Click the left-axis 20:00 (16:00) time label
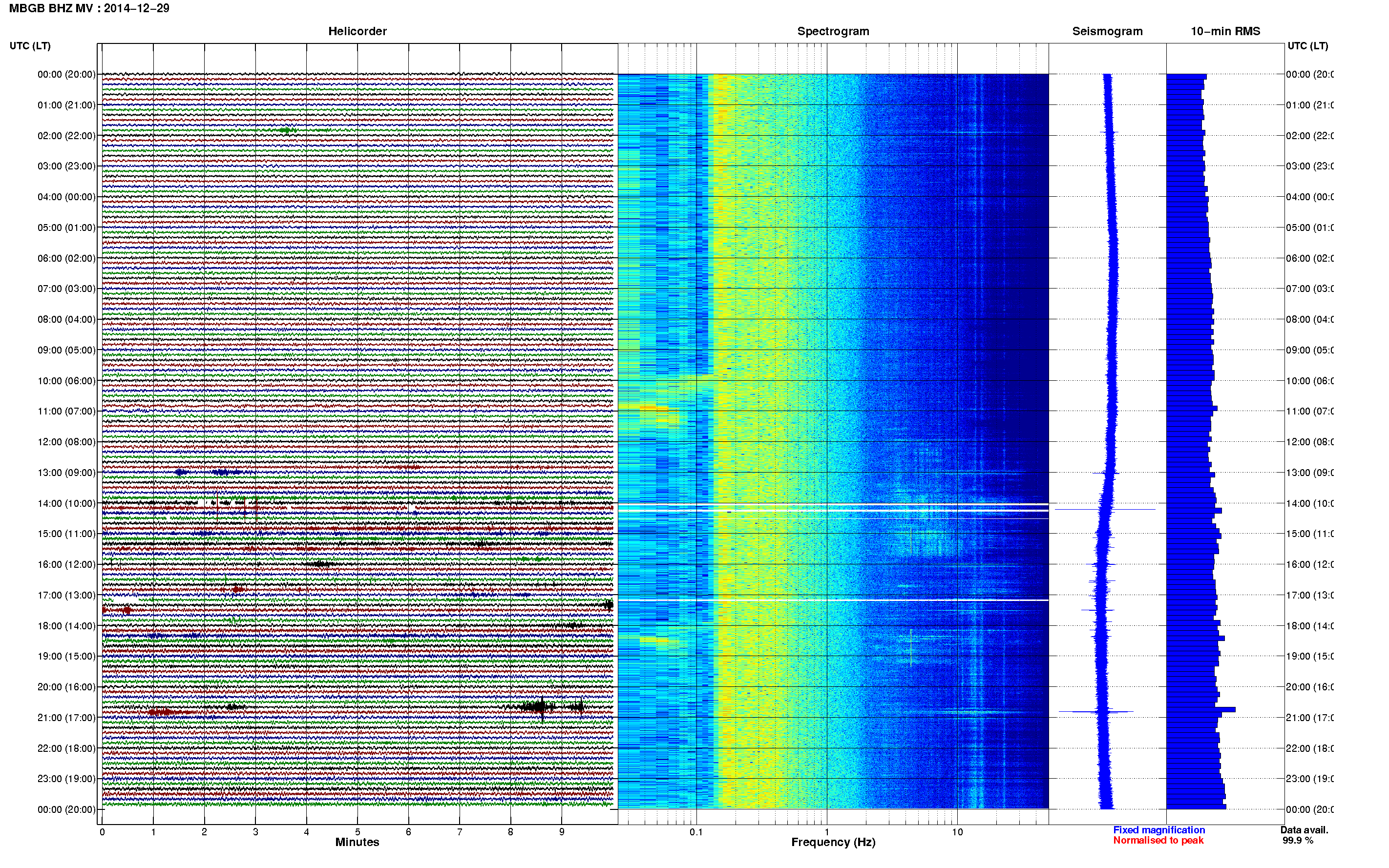Screen dimensions: 1389x868 (x=66, y=687)
